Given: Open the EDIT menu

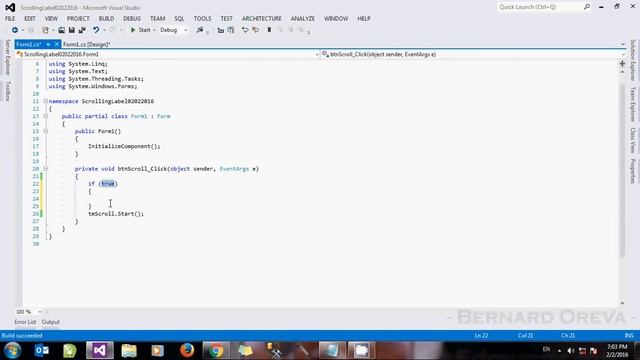Looking at the screenshot, I should pyautogui.click(x=30, y=19).
